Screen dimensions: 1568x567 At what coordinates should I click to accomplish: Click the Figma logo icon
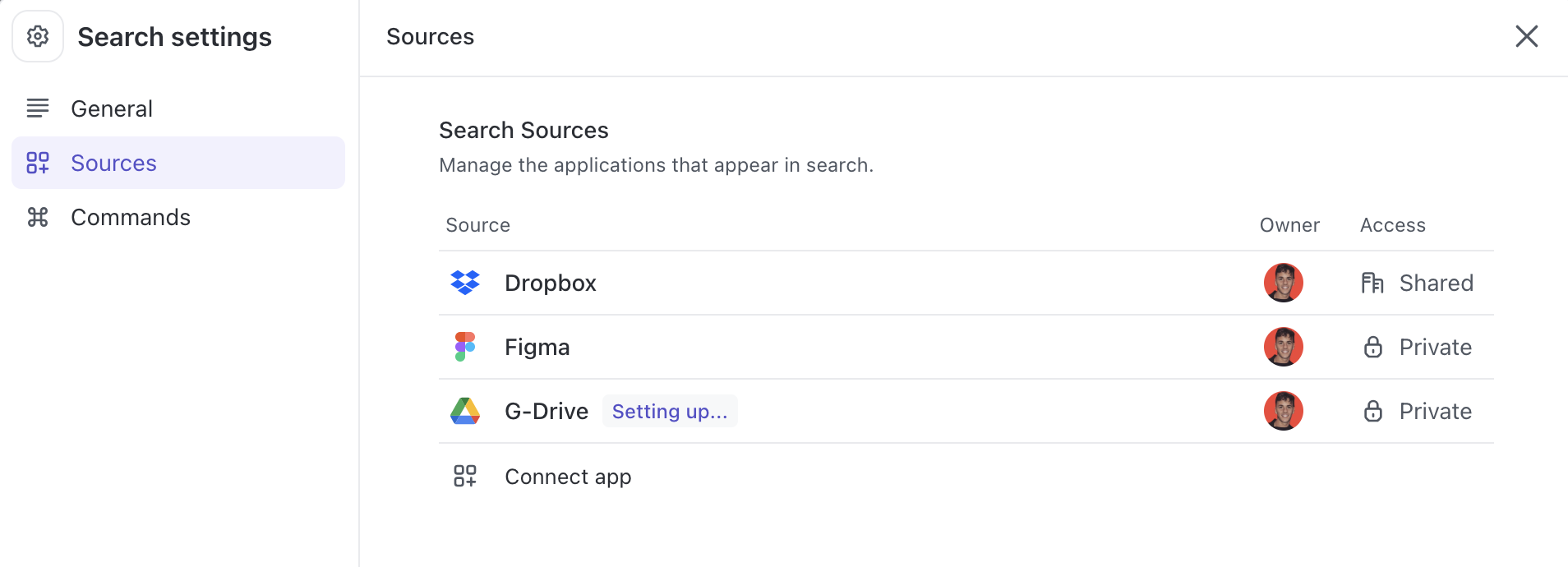click(x=465, y=347)
